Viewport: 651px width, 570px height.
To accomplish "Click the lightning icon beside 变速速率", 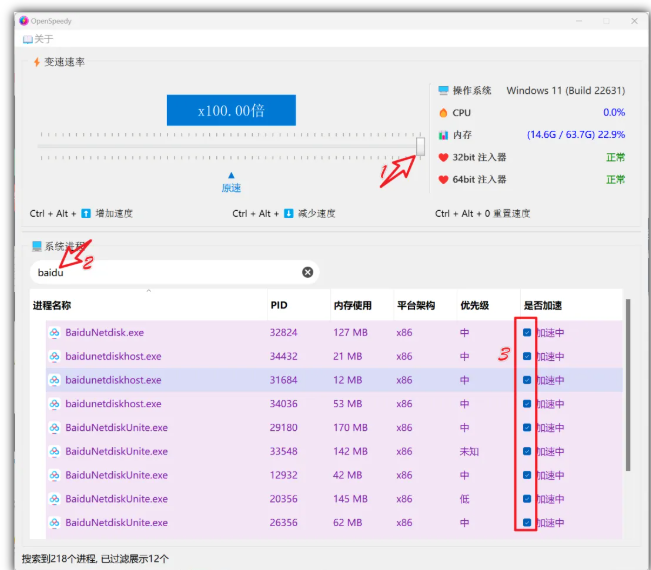I will tap(37, 62).
